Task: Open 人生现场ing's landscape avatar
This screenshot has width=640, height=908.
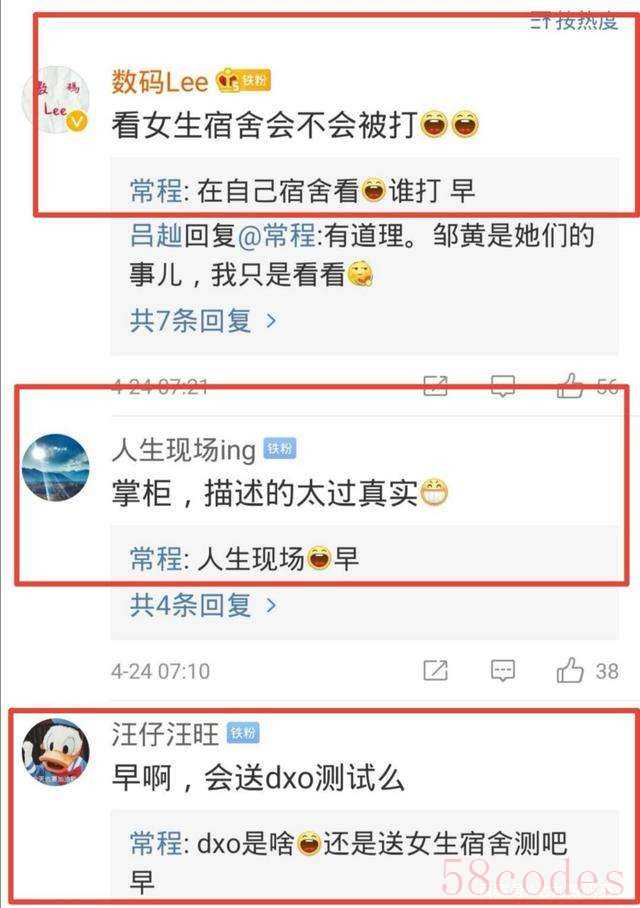Action: tap(56, 467)
